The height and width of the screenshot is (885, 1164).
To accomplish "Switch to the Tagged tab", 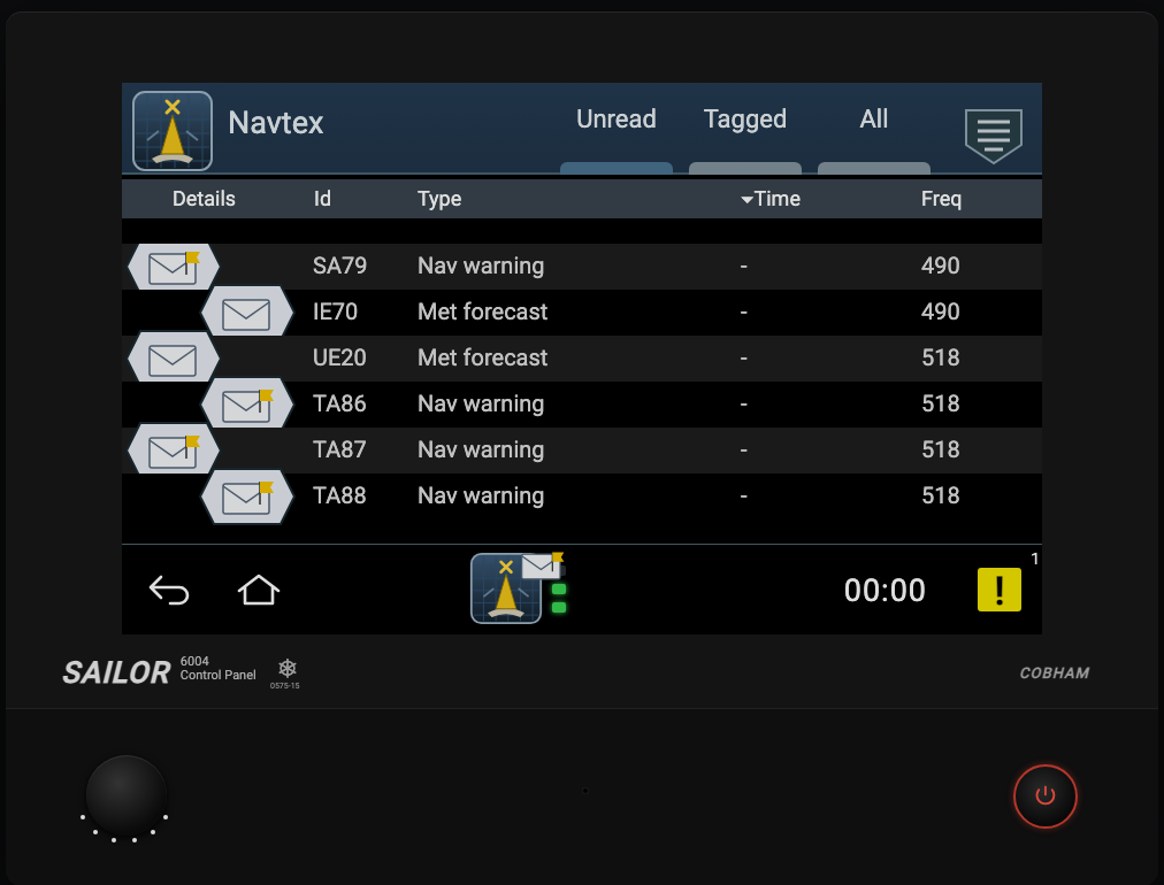I will (745, 119).
